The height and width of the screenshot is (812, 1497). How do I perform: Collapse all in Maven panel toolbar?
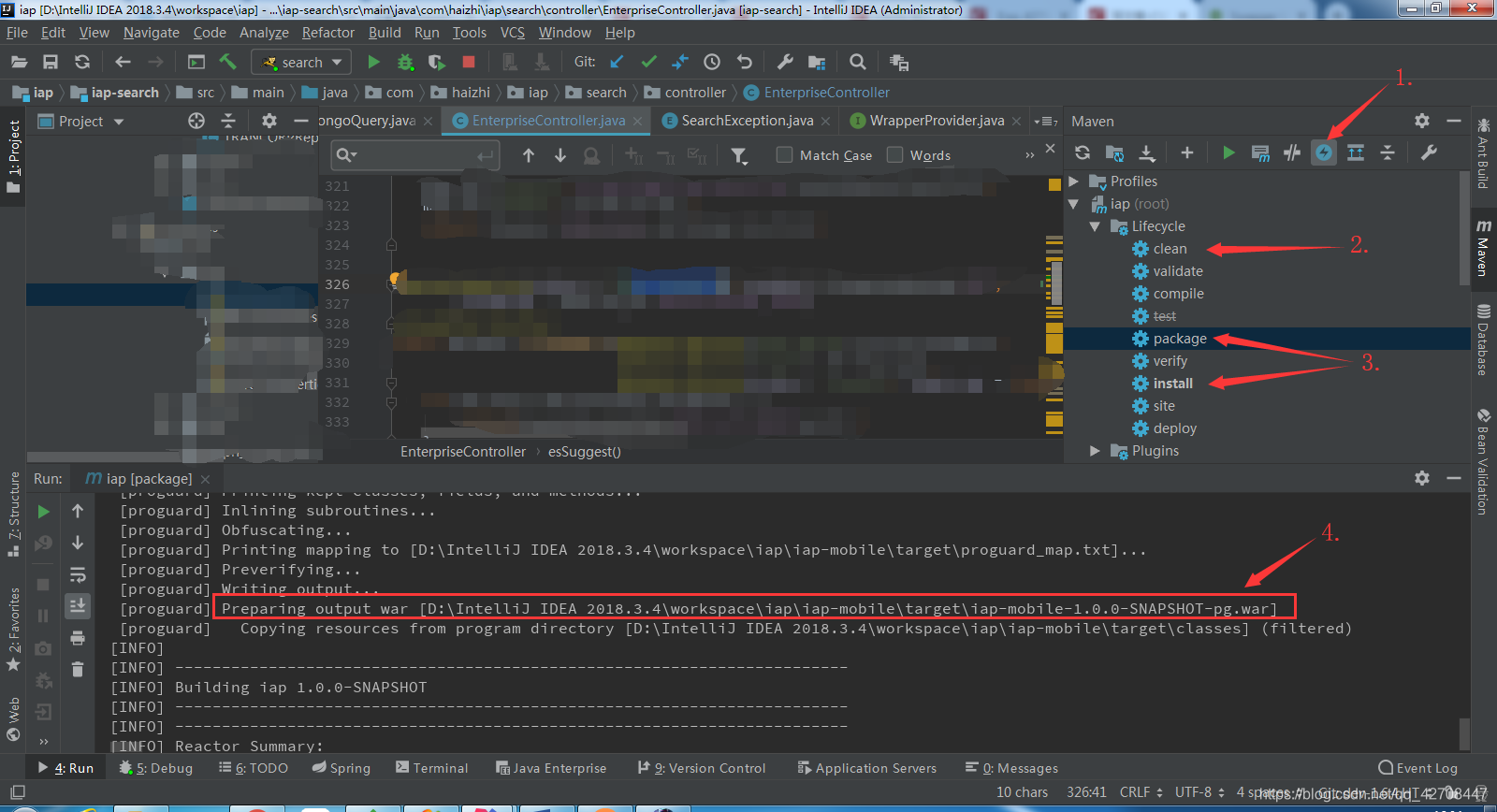(x=1388, y=152)
